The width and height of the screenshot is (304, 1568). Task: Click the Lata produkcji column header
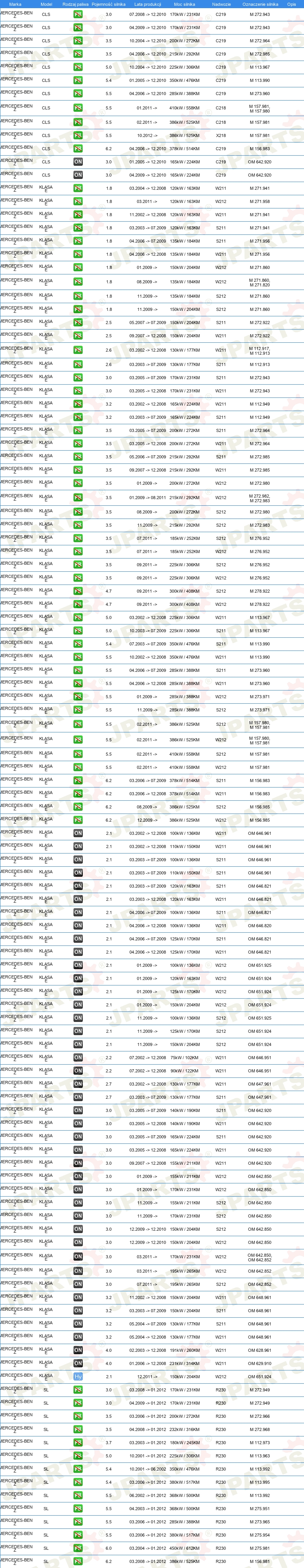[x=147, y=4]
